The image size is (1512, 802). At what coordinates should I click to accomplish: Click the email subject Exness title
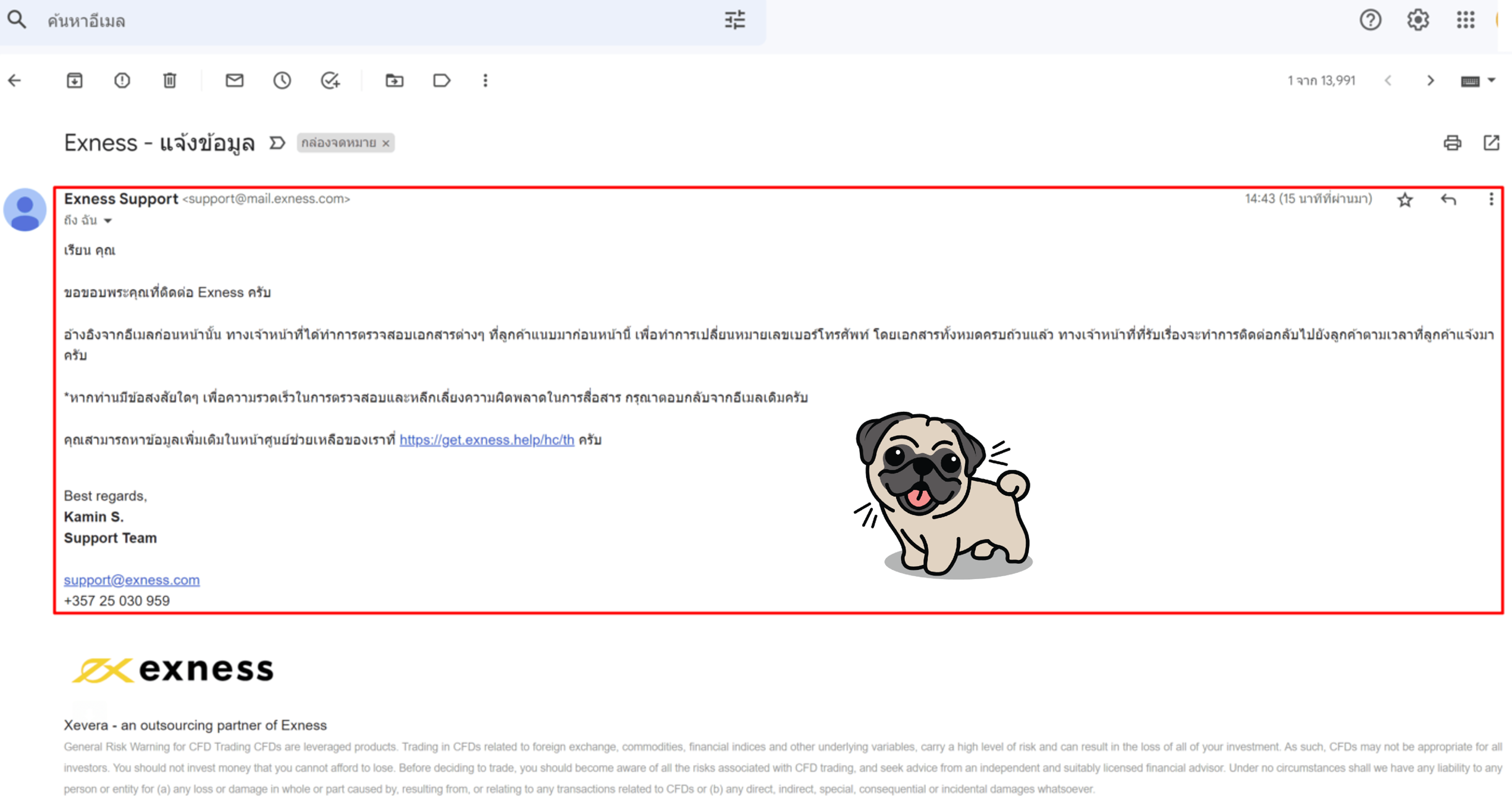[159, 143]
